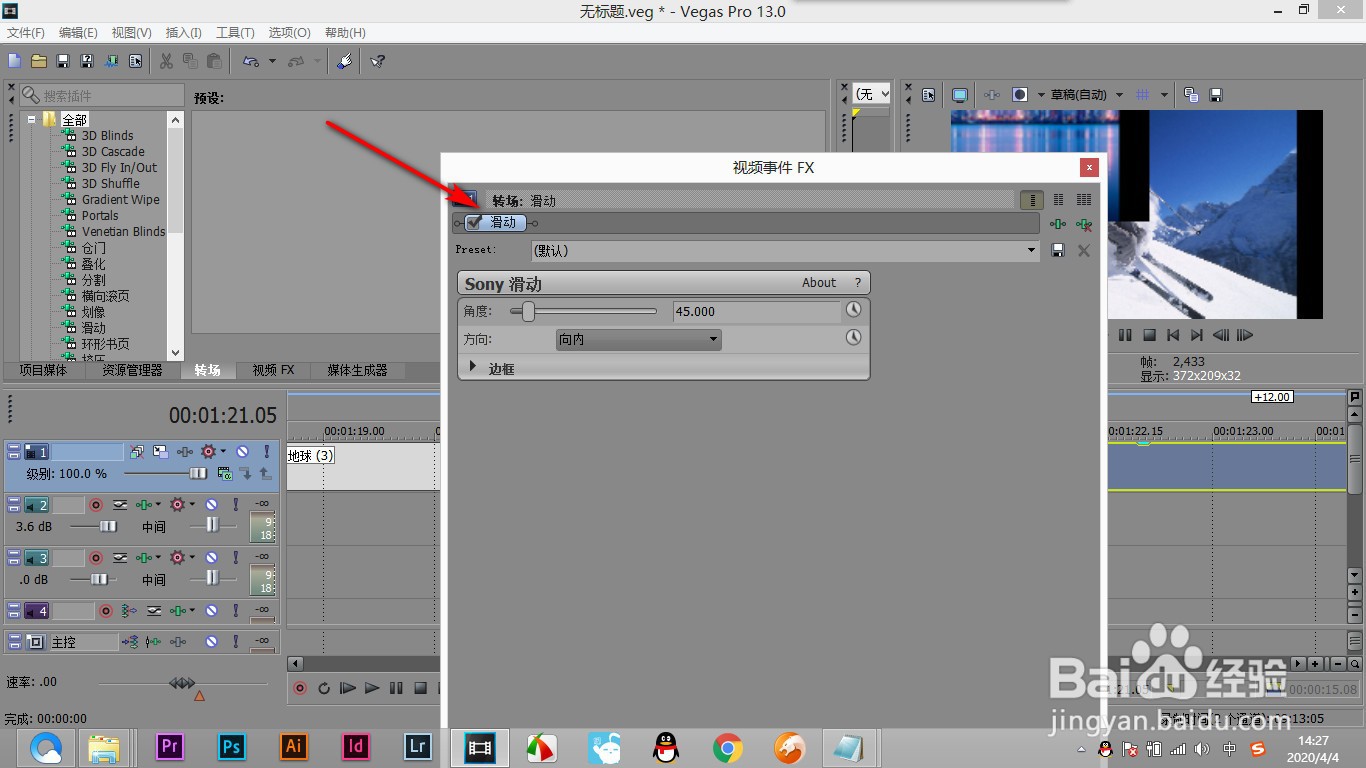Switch FX window to single-column view

pos(1032,200)
